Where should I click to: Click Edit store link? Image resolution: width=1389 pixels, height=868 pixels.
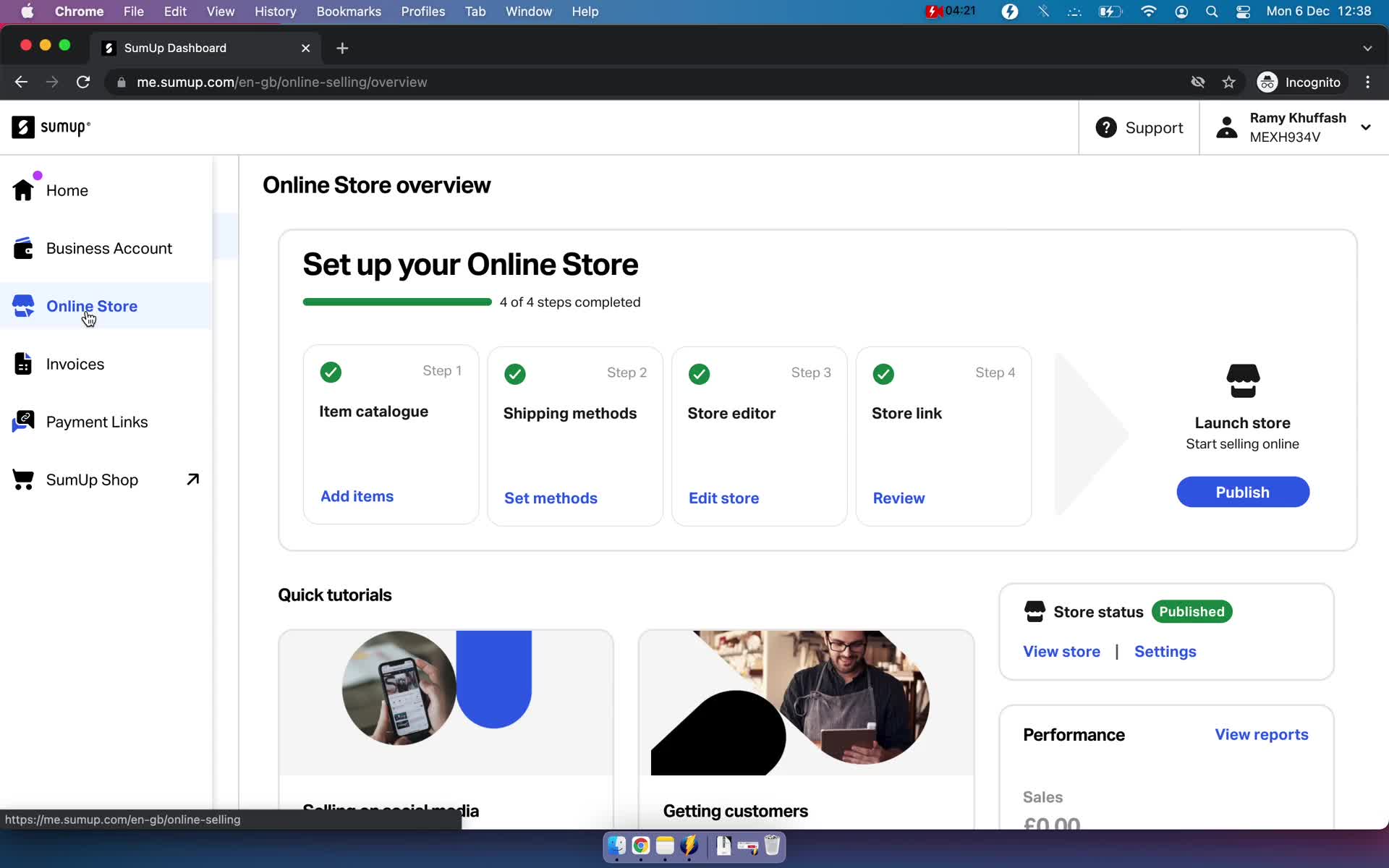(723, 498)
